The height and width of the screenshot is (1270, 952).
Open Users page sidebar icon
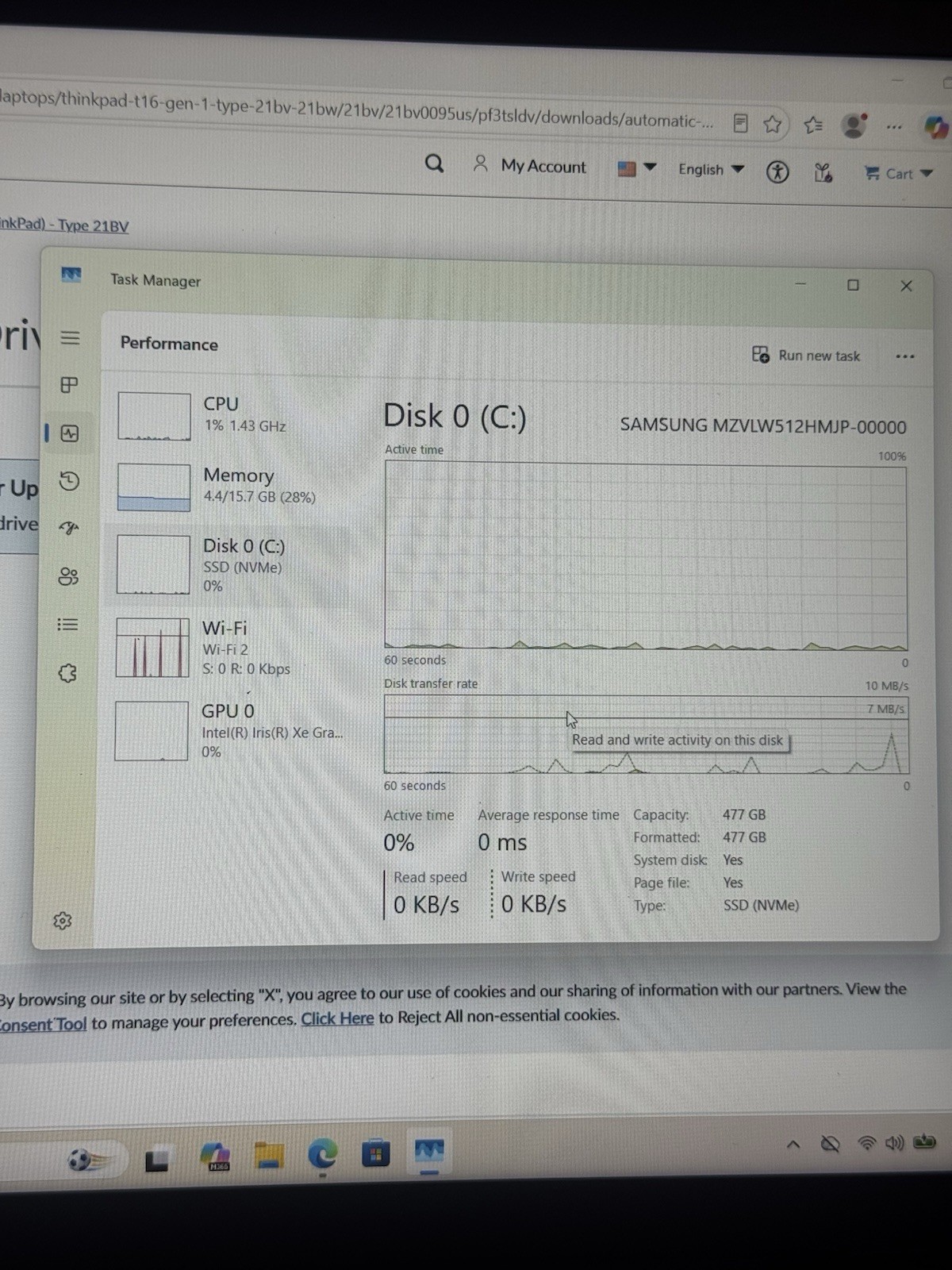coord(69,576)
